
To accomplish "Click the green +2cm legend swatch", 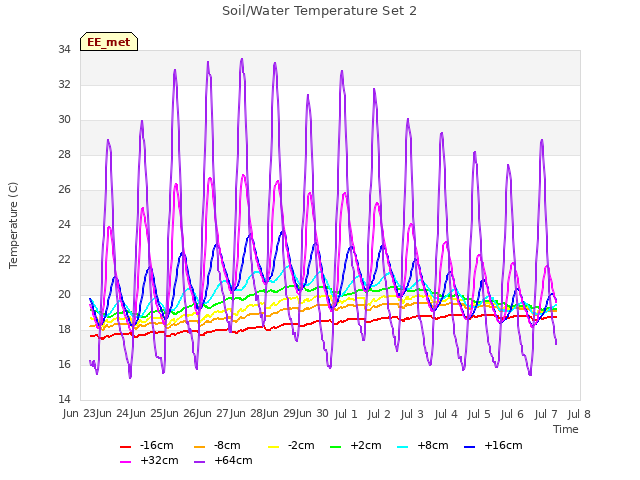I will tap(336, 447).
